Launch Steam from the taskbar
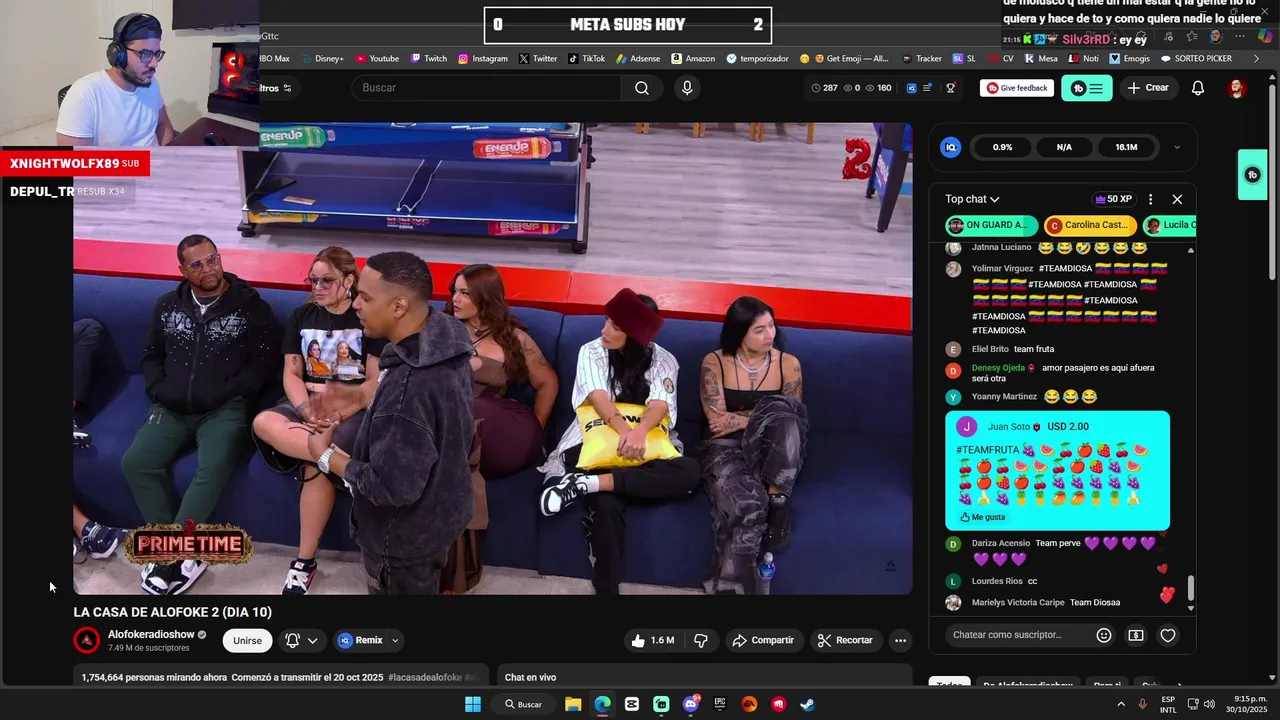 click(807, 704)
